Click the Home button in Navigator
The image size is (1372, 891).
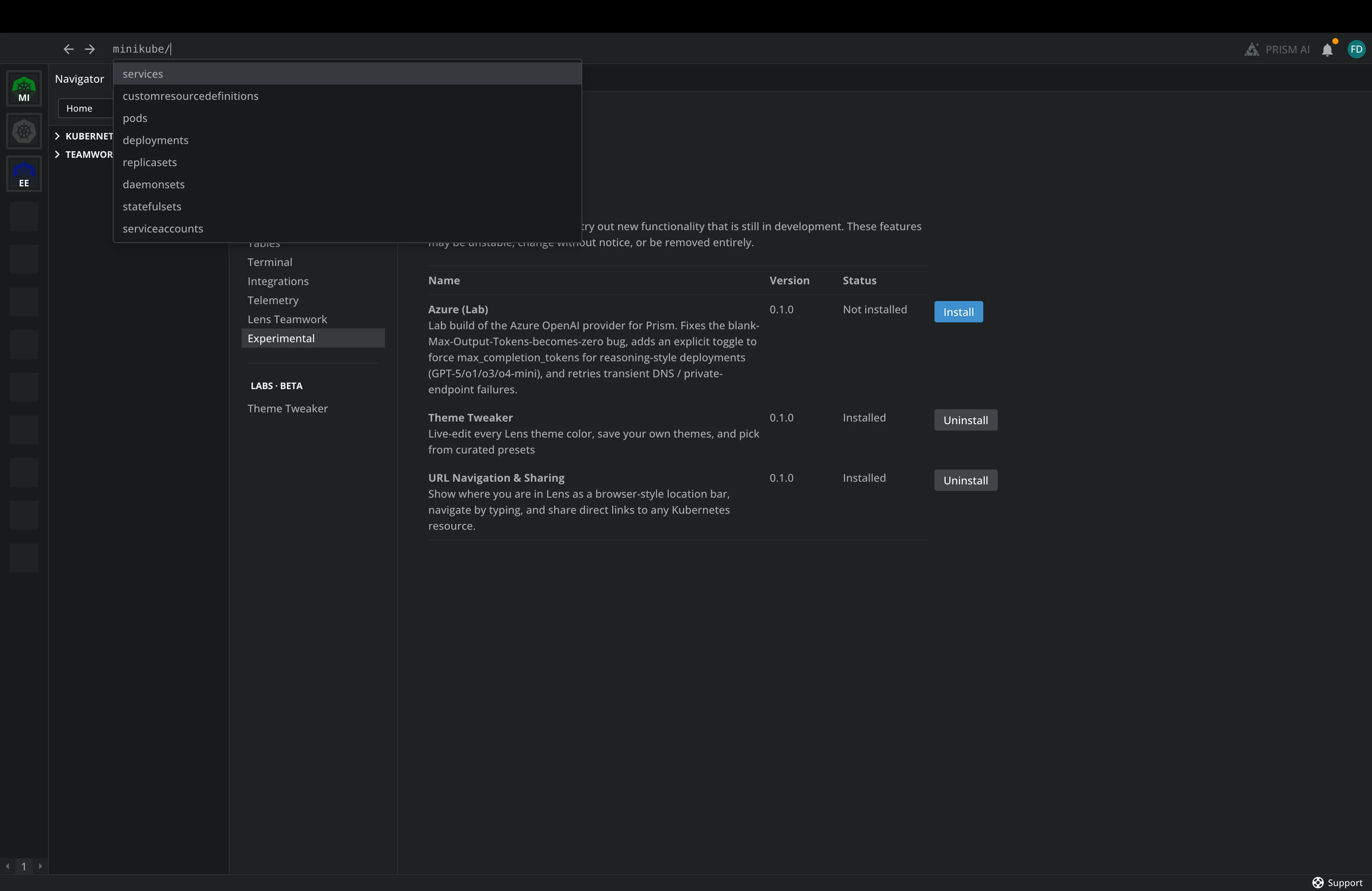click(x=85, y=108)
